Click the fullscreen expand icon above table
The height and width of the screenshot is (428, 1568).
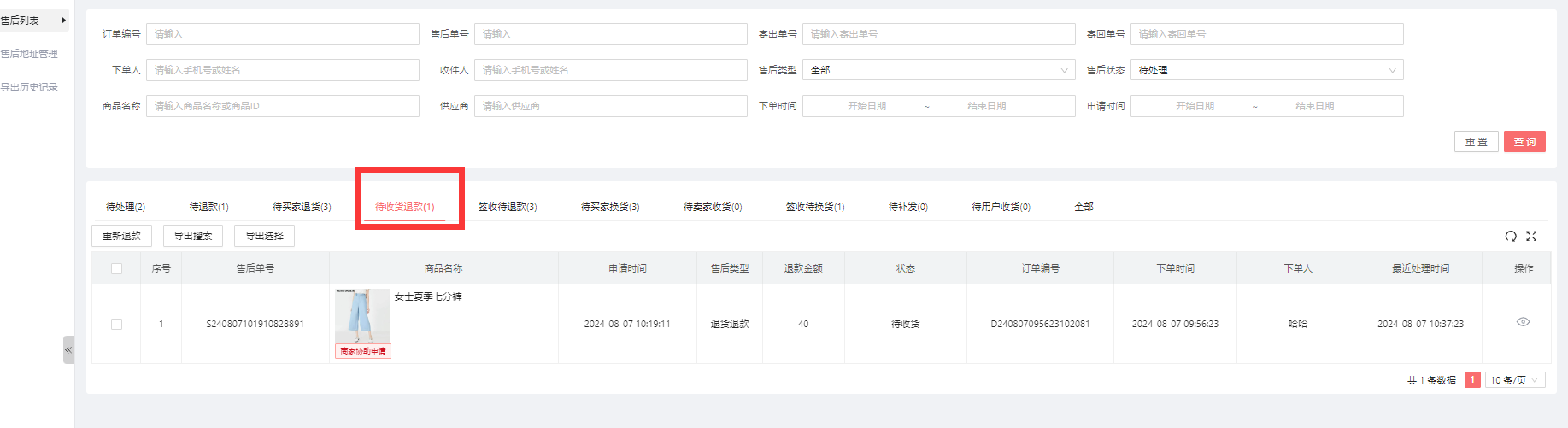tap(1531, 237)
